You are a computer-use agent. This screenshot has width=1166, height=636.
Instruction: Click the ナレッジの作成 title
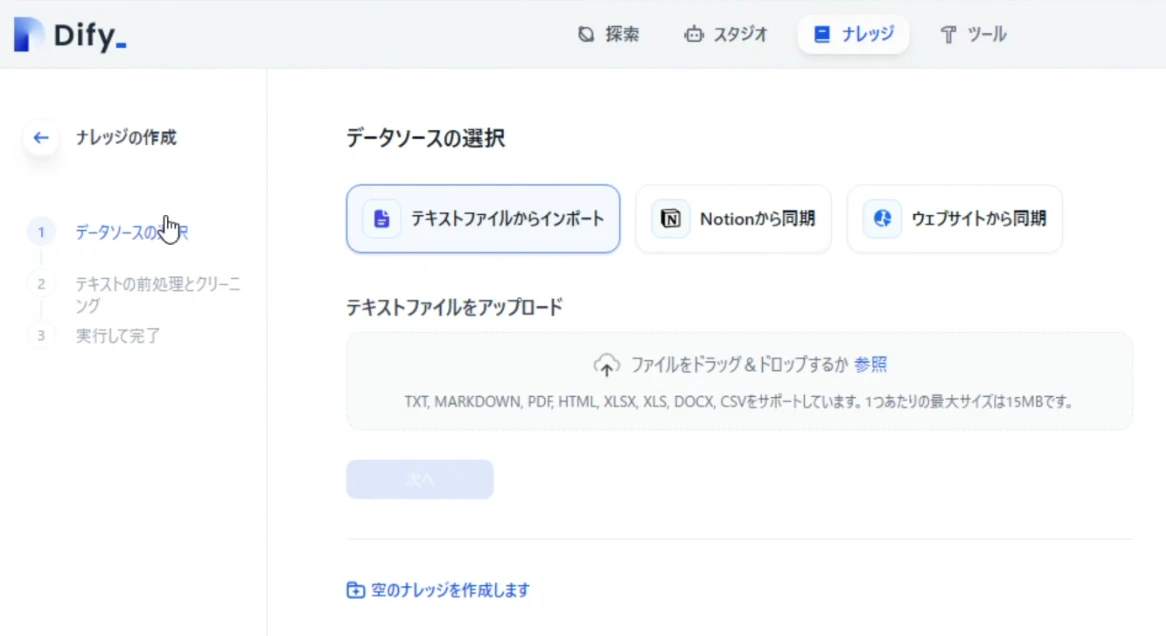point(126,138)
